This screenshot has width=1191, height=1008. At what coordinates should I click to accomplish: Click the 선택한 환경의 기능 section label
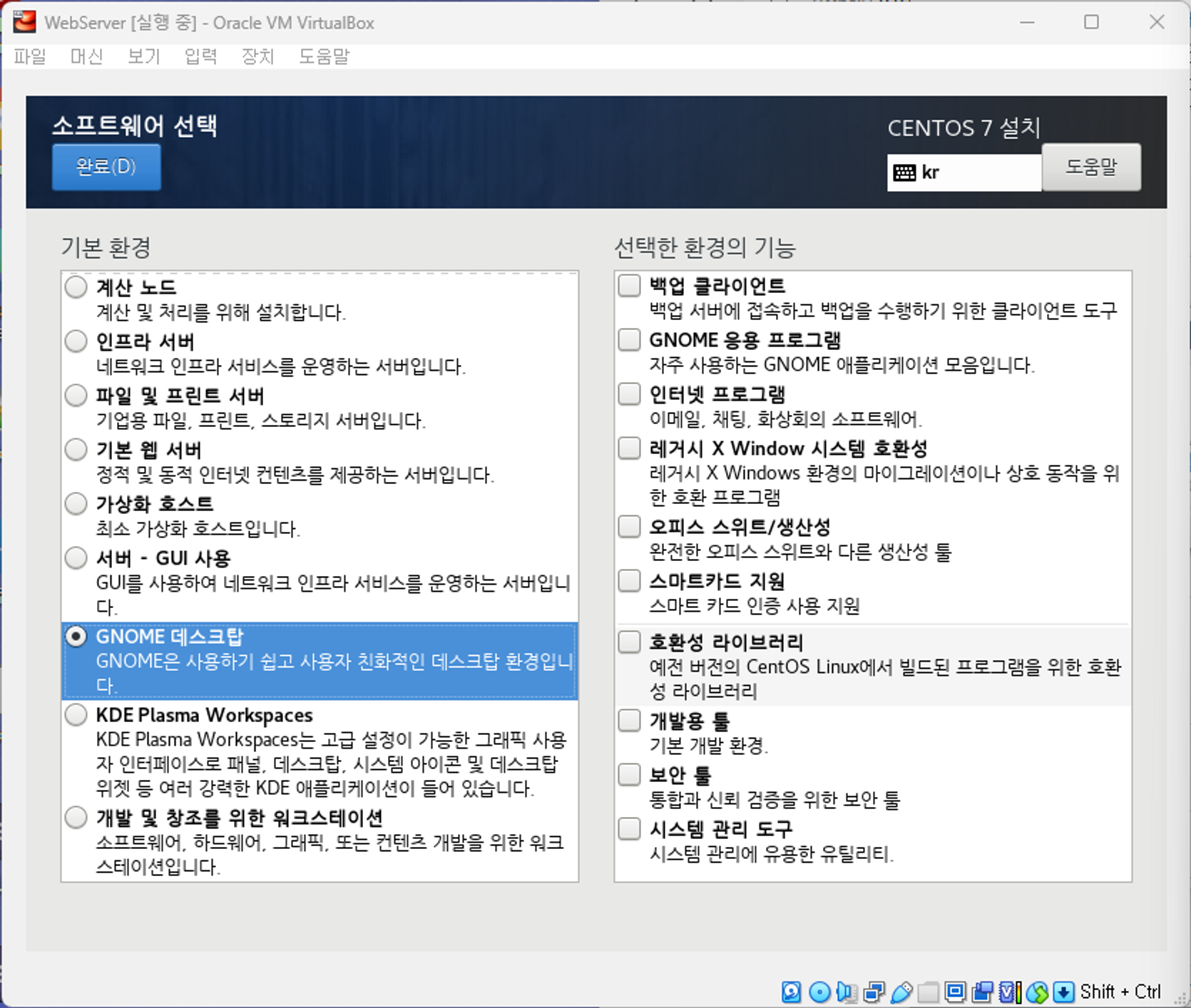point(705,247)
